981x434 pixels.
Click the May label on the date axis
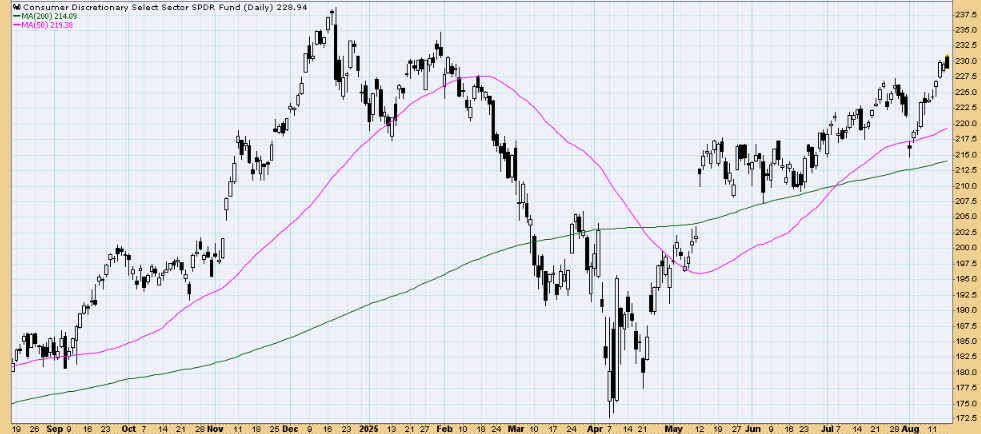coord(673,430)
